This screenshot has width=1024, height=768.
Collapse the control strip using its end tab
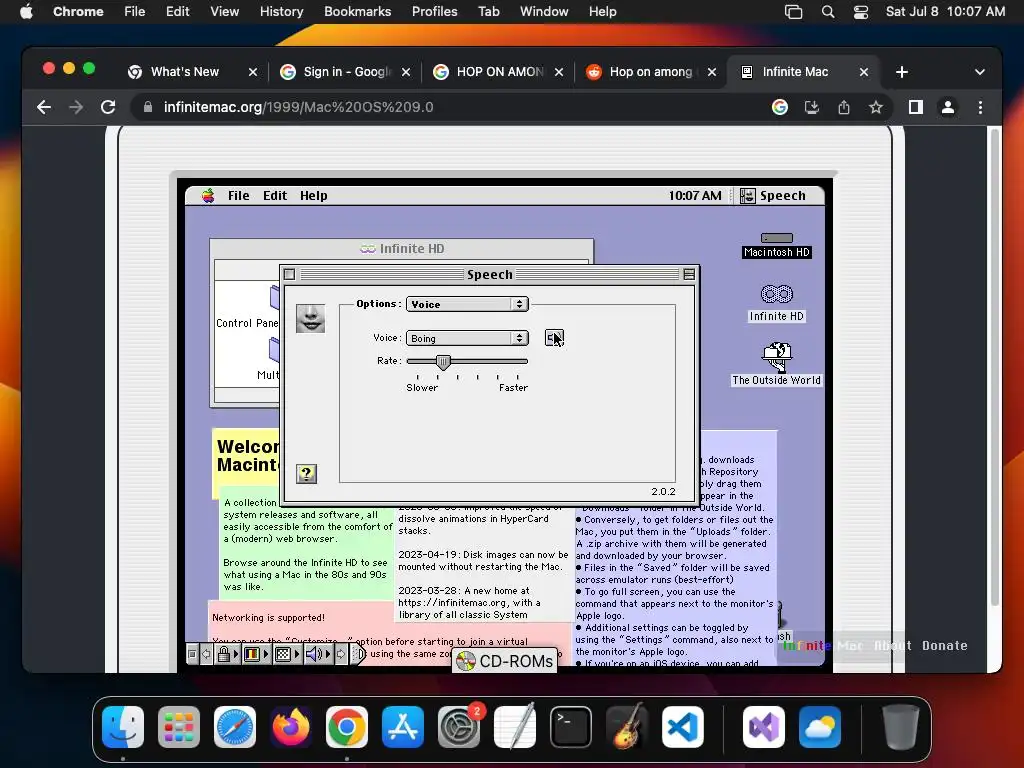tap(359, 654)
